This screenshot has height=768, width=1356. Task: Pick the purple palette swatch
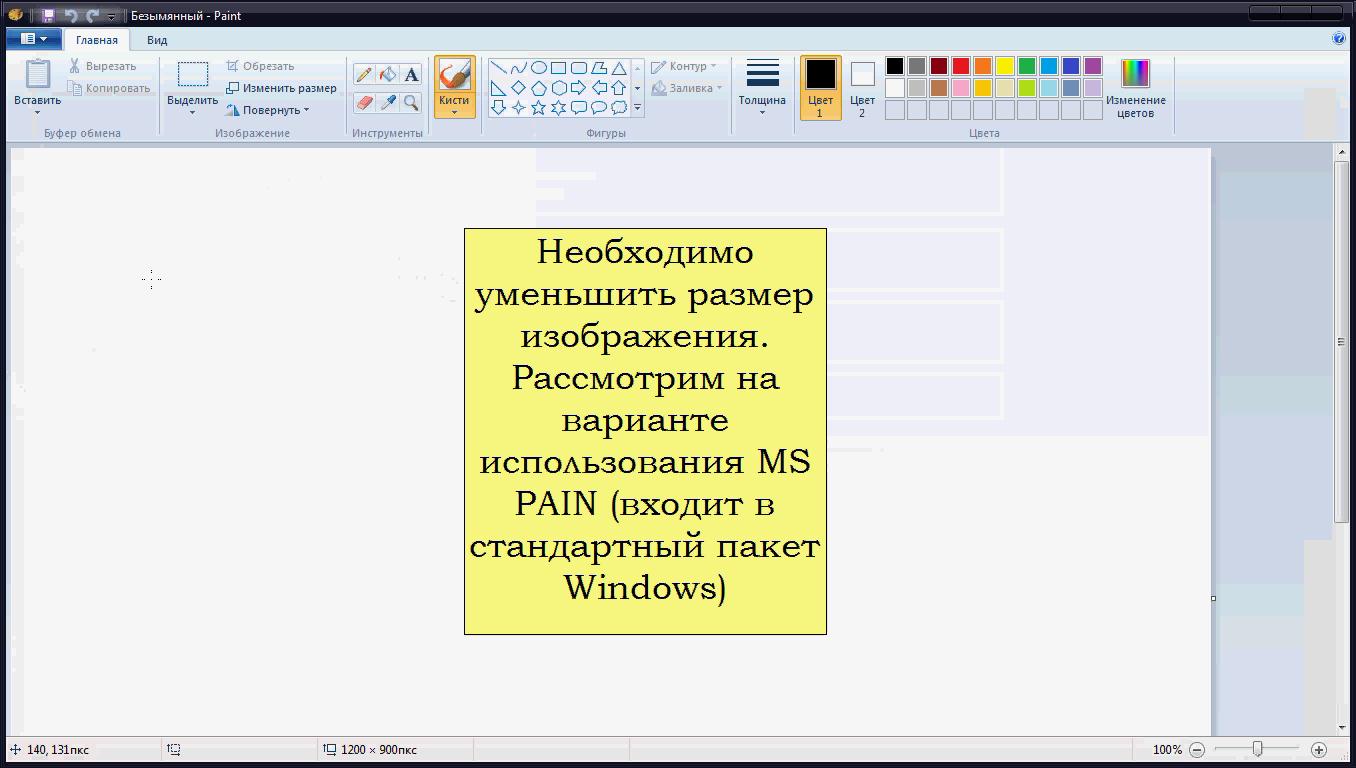1093,66
